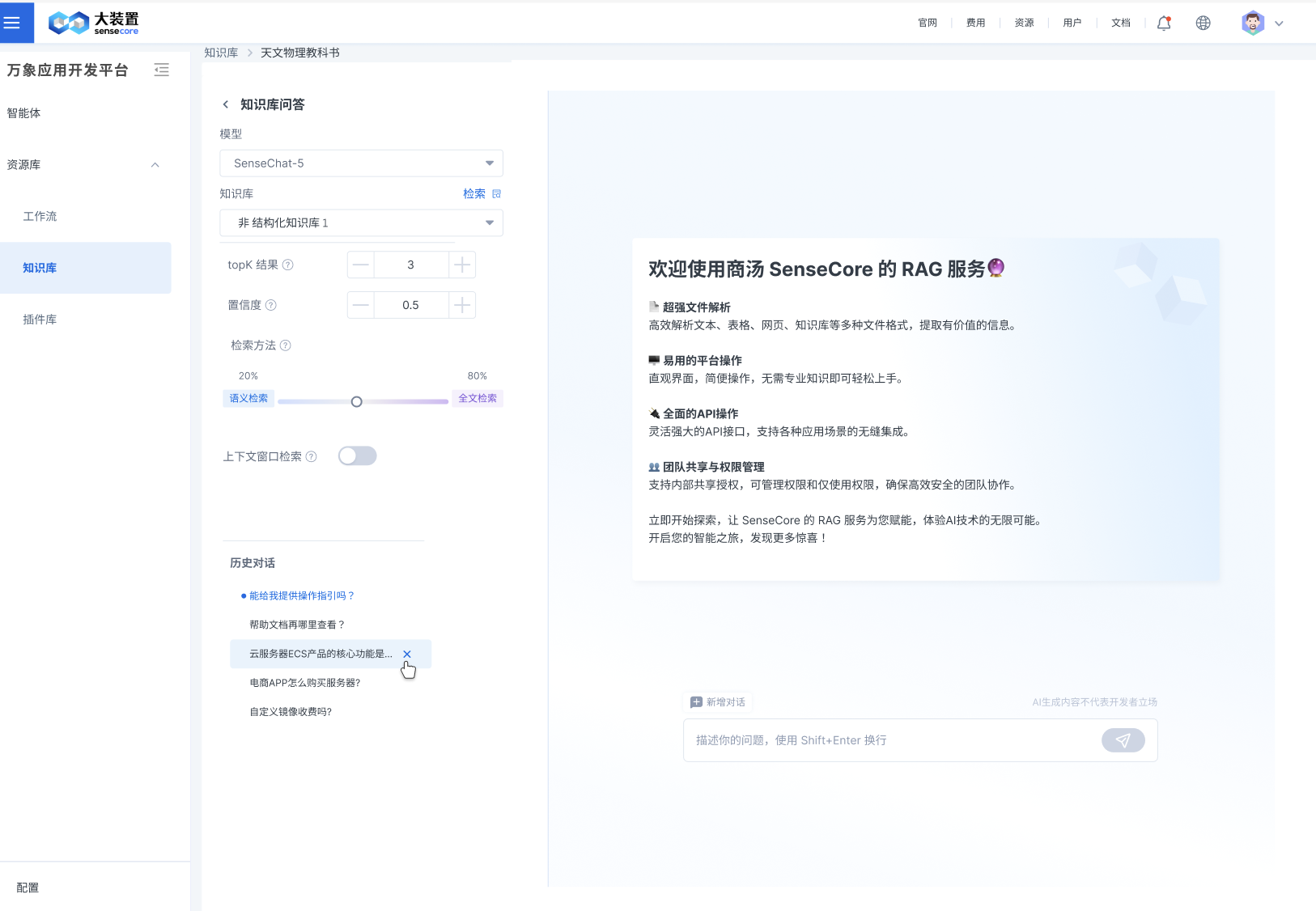1316x911 pixels.
Task: Select 知识库 in the sidebar
Action: coord(86,268)
